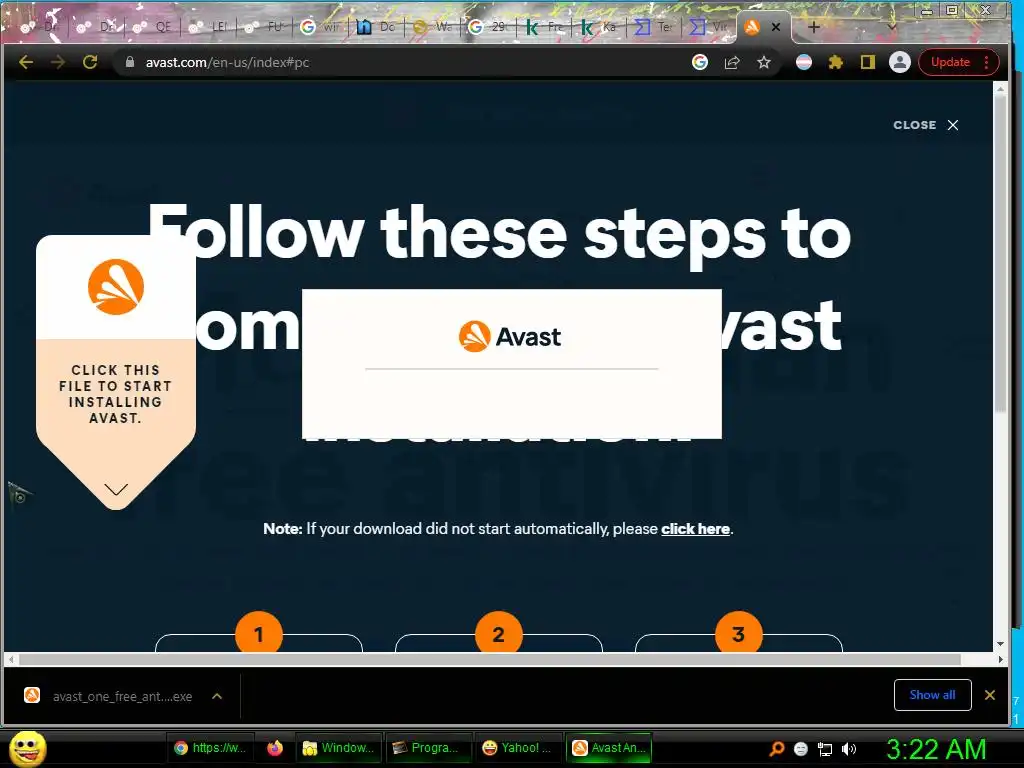1024x768 pixels.
Task: Open a new browser tab
Action: click(x=814, y=27)
